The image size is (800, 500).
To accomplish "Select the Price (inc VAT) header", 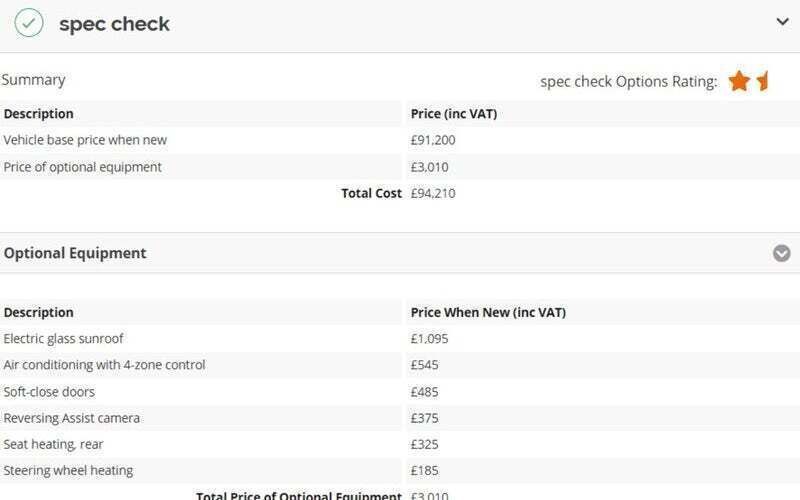I will tap(454, 114).
